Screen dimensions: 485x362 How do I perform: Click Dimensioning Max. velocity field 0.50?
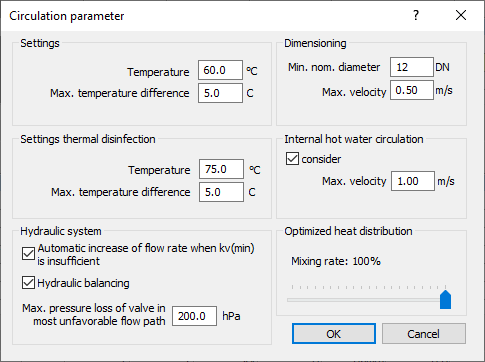[x=412, y=90]
